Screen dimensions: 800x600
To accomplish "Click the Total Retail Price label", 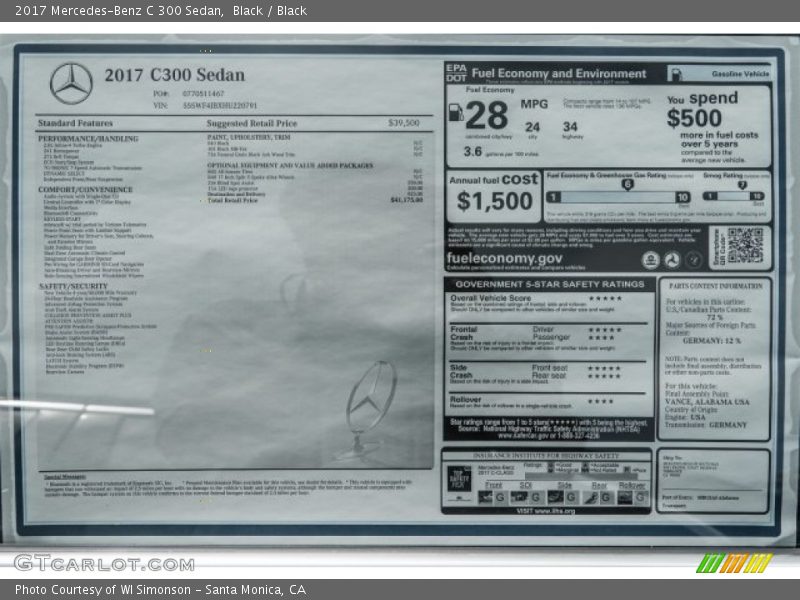I will pos(233,201).
